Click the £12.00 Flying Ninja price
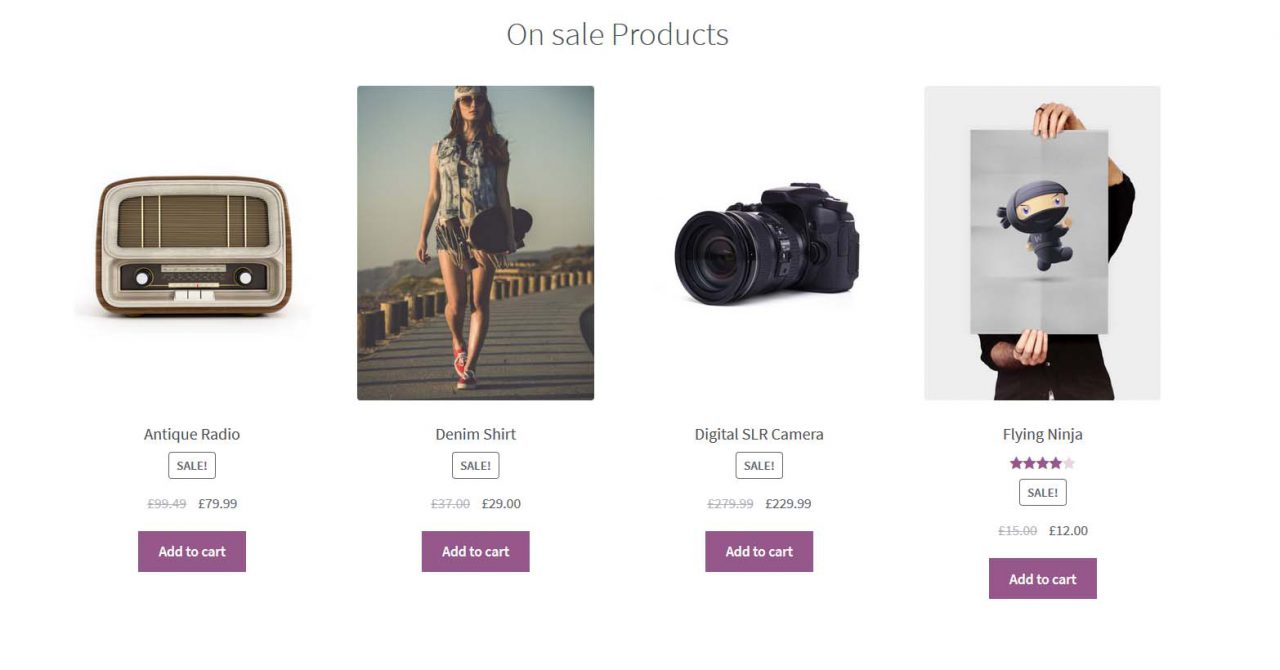1280x670 pixels. 1068,531
